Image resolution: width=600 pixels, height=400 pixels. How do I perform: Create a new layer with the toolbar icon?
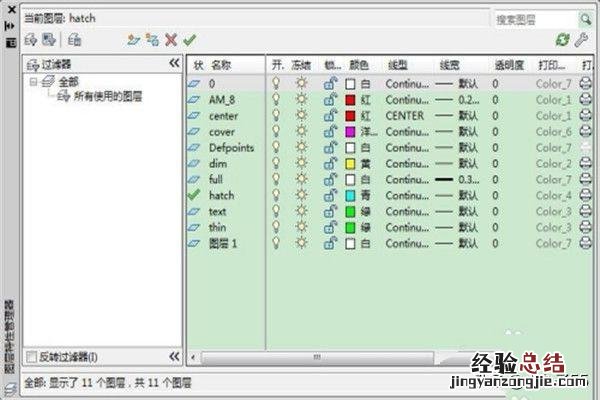(x=134, y=40)
